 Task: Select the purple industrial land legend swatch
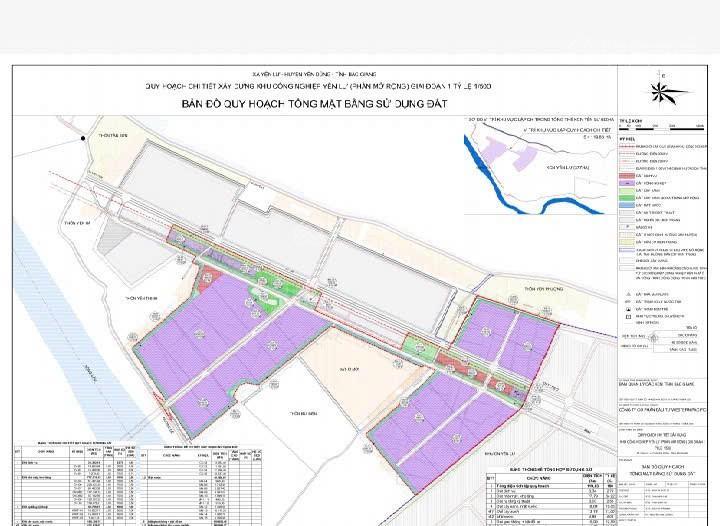(627, 184)
